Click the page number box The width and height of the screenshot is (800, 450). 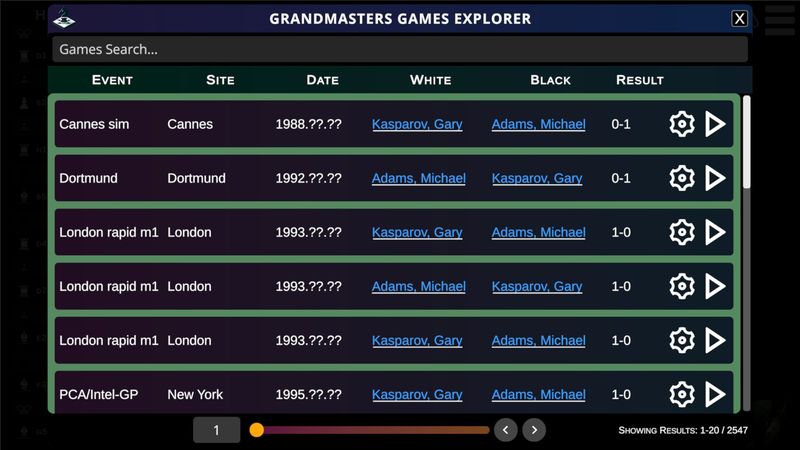click(216, 430)
